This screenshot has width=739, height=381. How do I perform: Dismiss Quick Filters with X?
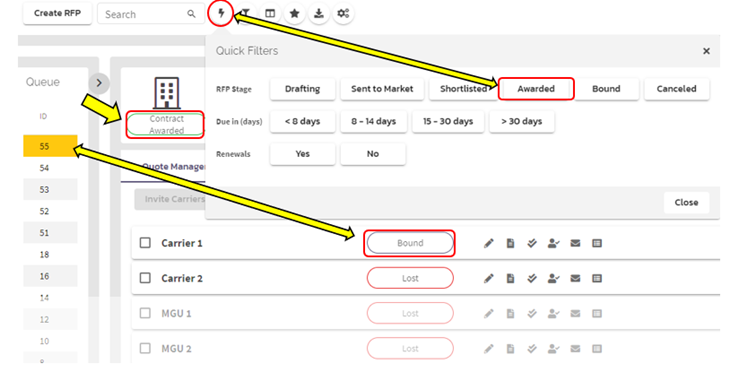(706, 51)
